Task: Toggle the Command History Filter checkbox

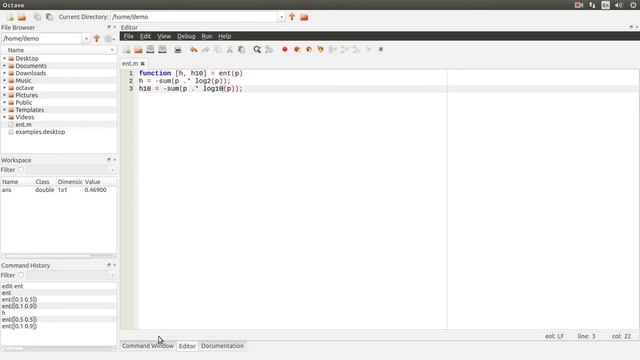Action: 21,275
